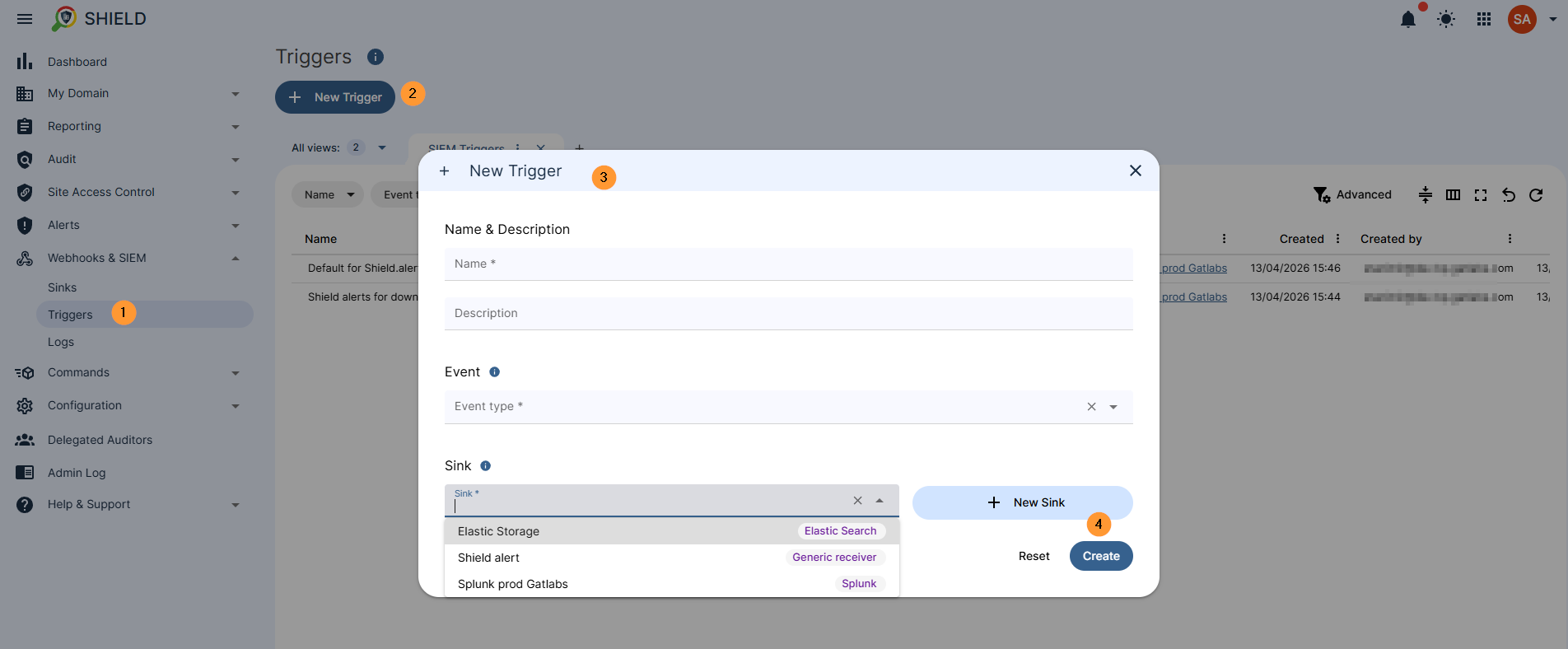Open Created column options menu

pos(1337,239)
